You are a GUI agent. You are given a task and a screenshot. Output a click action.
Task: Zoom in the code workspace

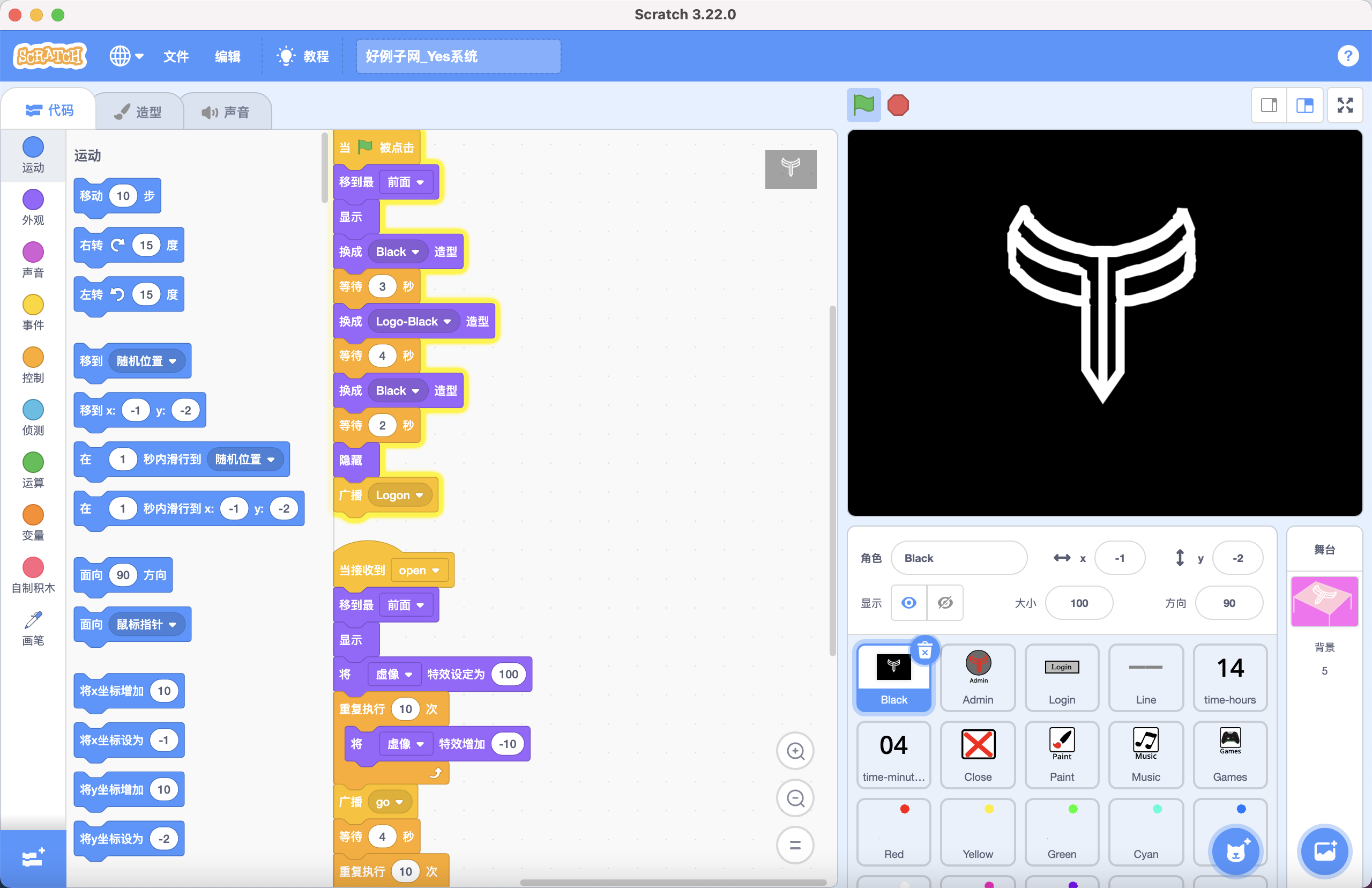point(795,751)
